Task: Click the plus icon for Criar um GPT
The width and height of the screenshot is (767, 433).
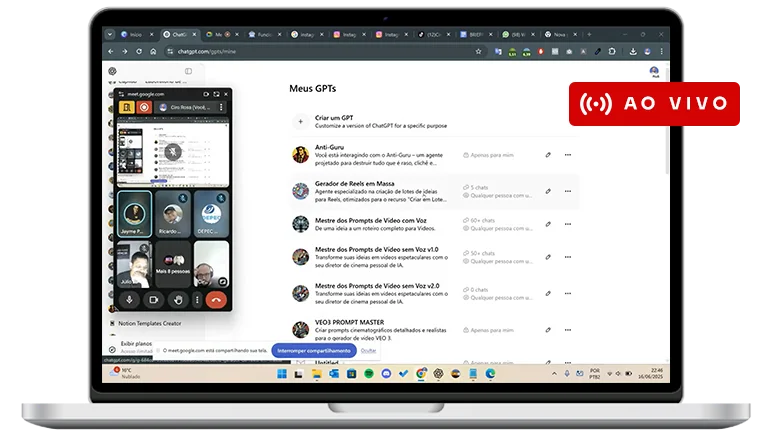Action: click(x=300, y=121)
